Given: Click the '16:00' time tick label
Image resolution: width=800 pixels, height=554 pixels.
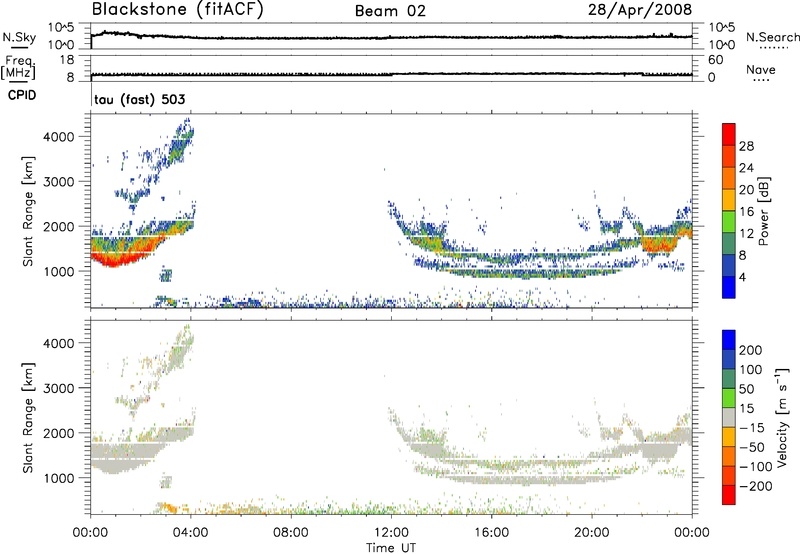Looking at the screenshot, I should tap(491, 533).
